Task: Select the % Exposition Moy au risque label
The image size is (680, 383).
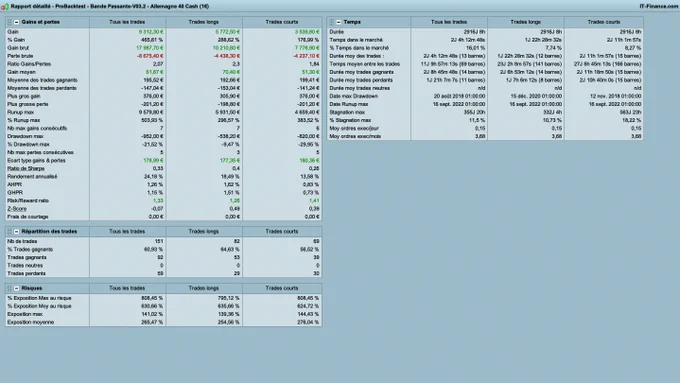Action: pos(39,307)
